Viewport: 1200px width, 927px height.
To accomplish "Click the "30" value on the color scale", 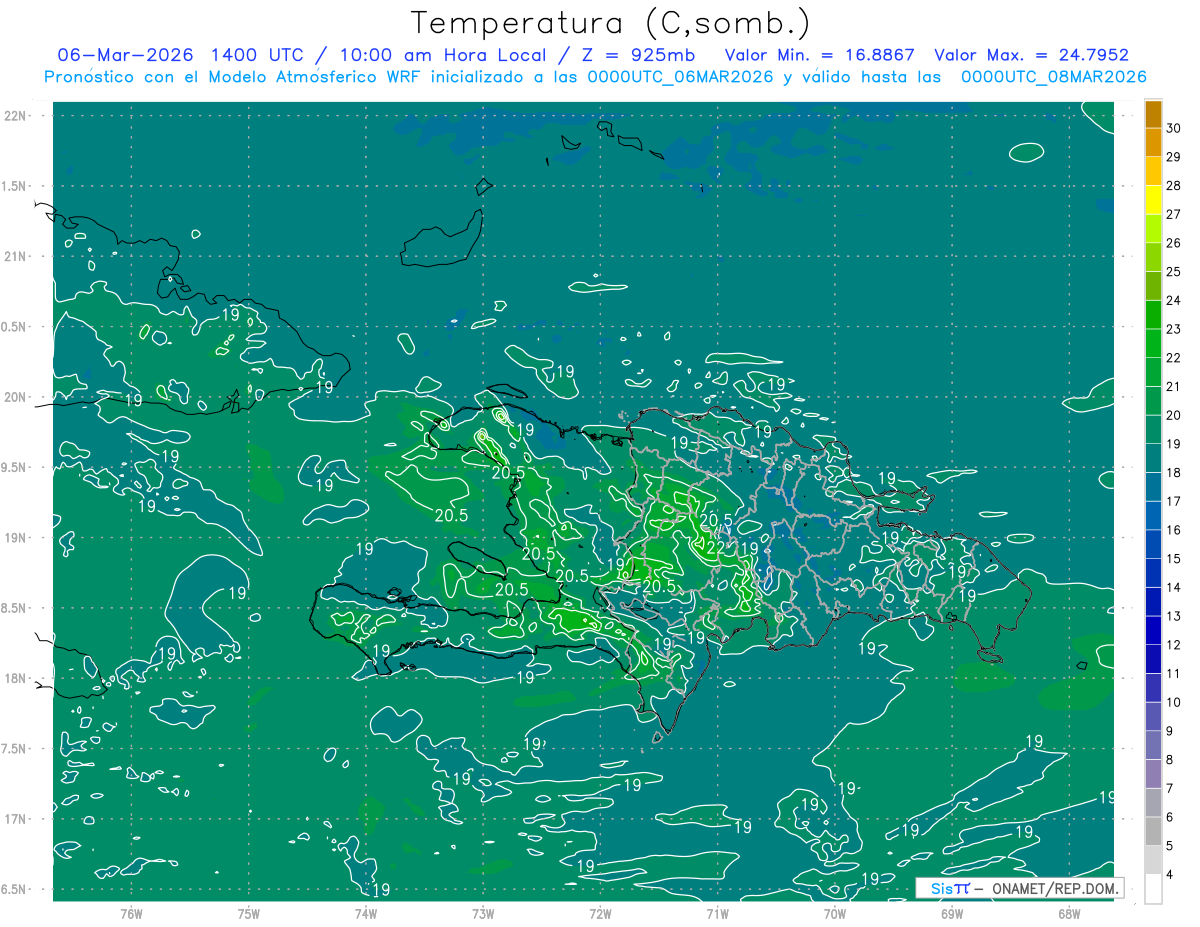I will point(1174,129).
